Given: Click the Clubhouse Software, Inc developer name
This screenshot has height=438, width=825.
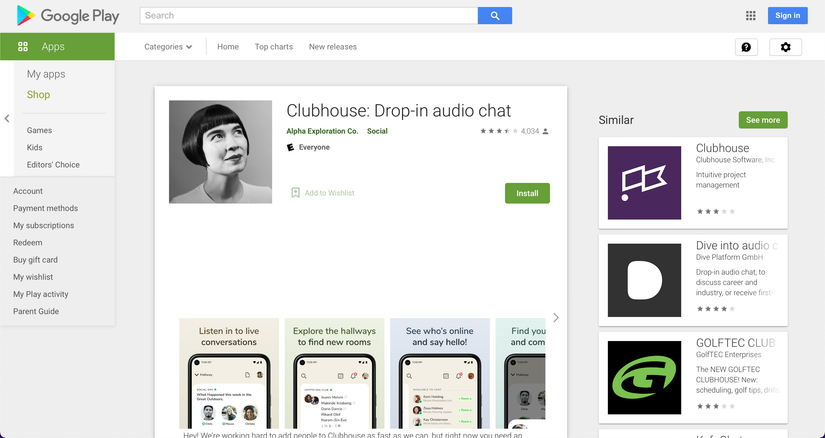Looking at the screenshot, I should (736, 160).
